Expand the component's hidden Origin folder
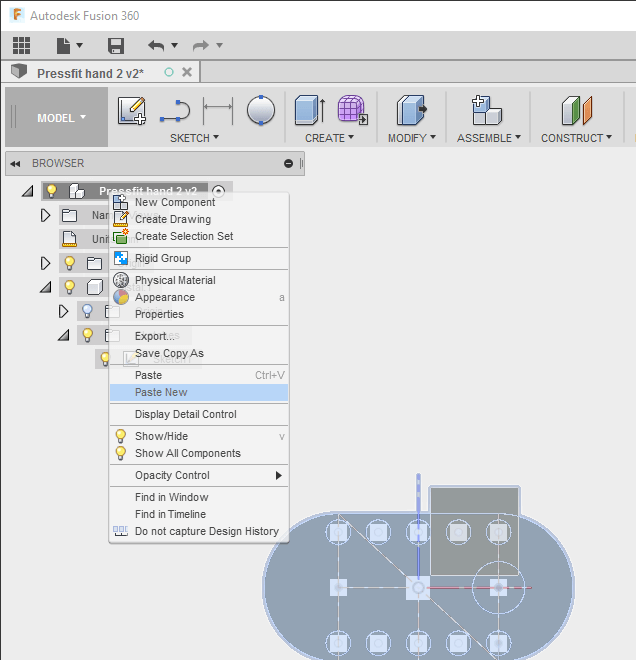Image resolution: width=636 pixels, height=660 pixels. [63, 311]
